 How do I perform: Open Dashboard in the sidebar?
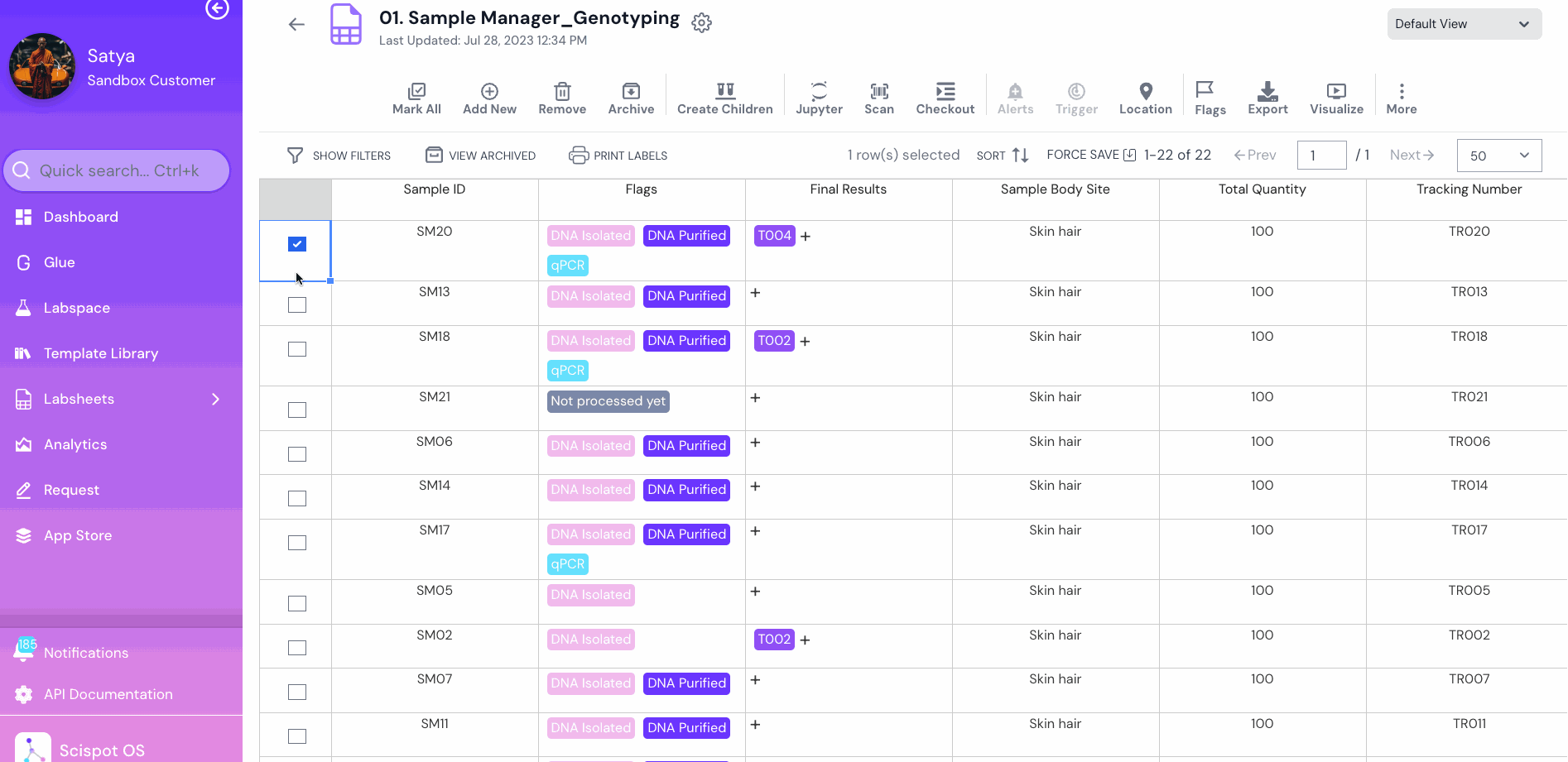(x=80, y=217)
